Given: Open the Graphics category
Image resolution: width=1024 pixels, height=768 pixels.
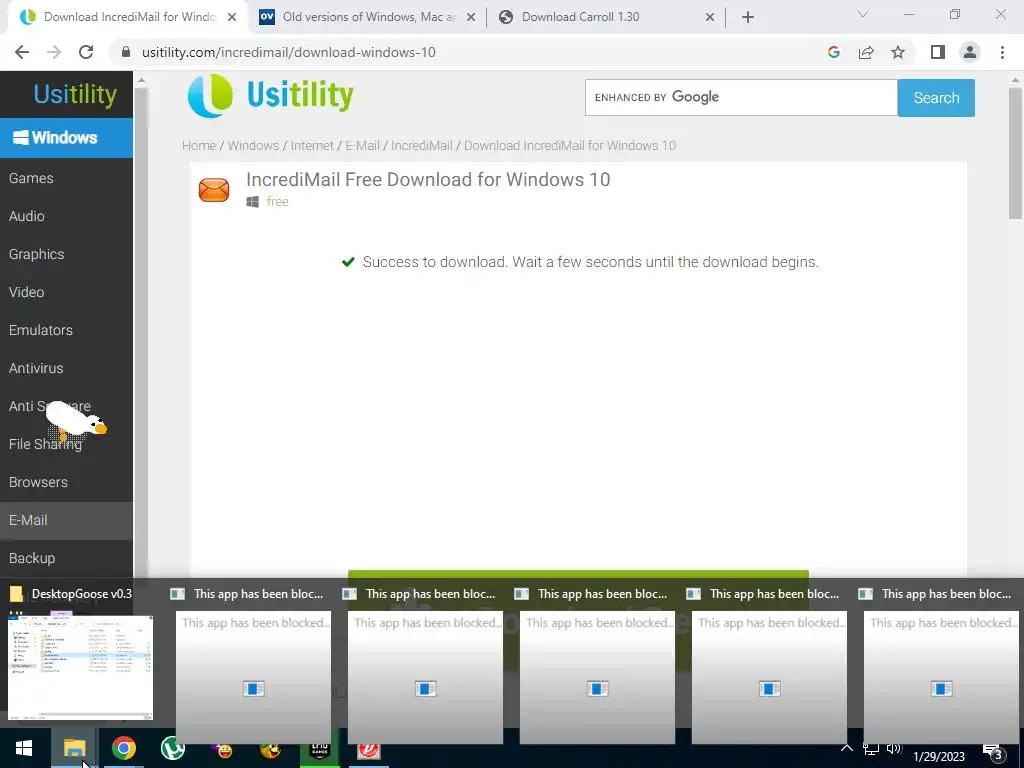Looking at the screenshot, I should [x=37, y=254].
